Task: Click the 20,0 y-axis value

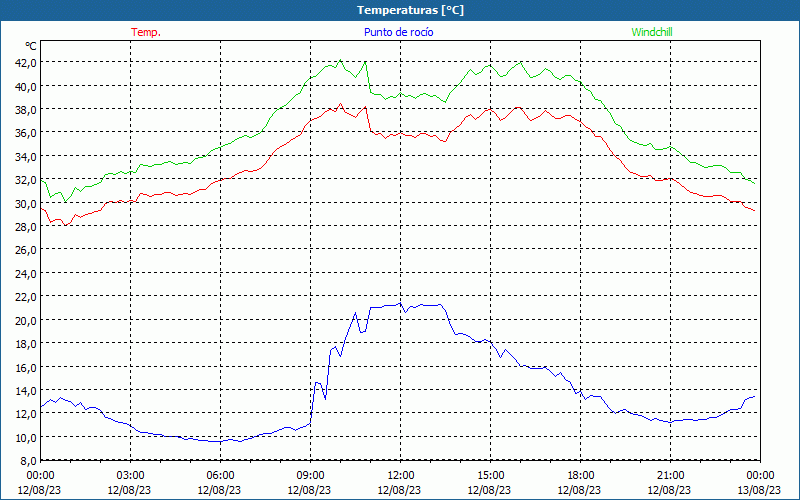Action: pos(27,320)
